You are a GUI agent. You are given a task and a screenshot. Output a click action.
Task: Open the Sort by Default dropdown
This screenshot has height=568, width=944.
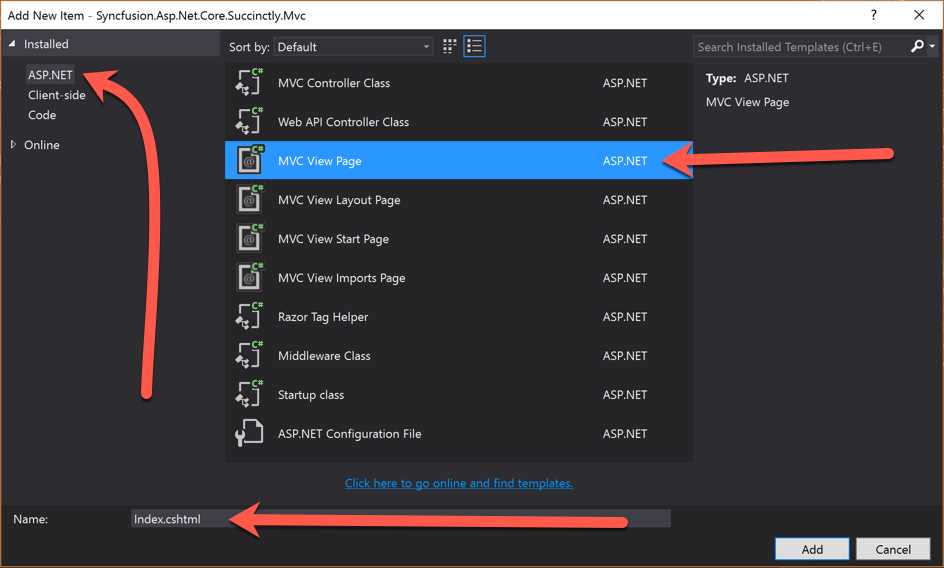click(x=353, y=47)
